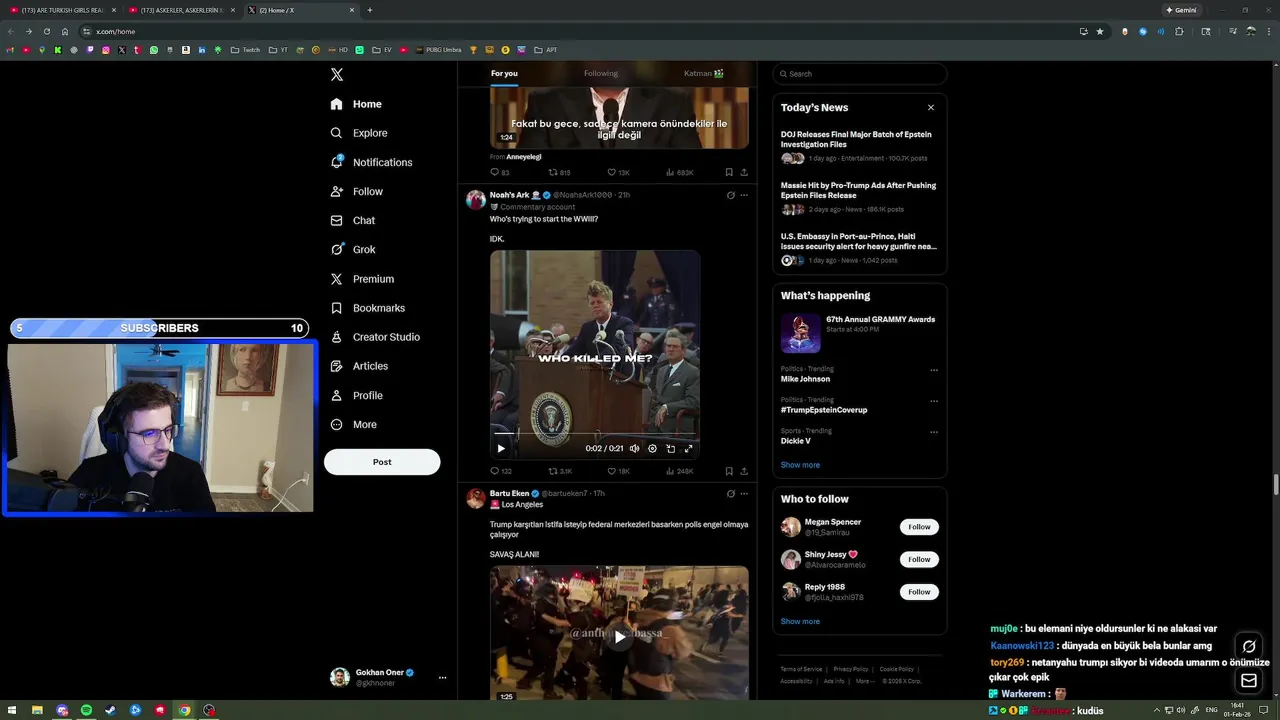Follow Megan Spencer
Viewport: 1280px width, 720px height.
tap(919, 527)
